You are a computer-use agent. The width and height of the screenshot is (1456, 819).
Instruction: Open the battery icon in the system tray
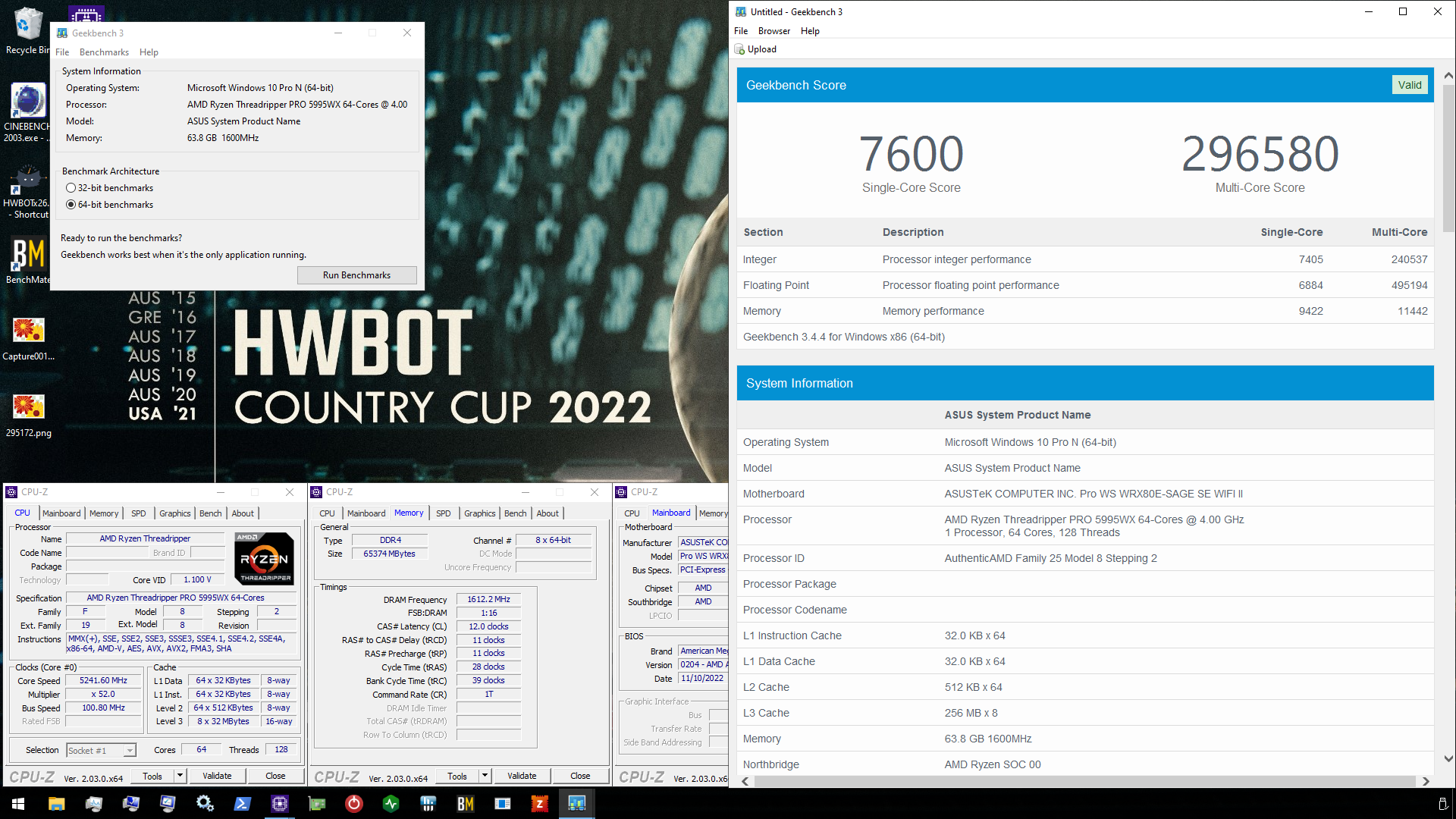tap(1442, 804)
